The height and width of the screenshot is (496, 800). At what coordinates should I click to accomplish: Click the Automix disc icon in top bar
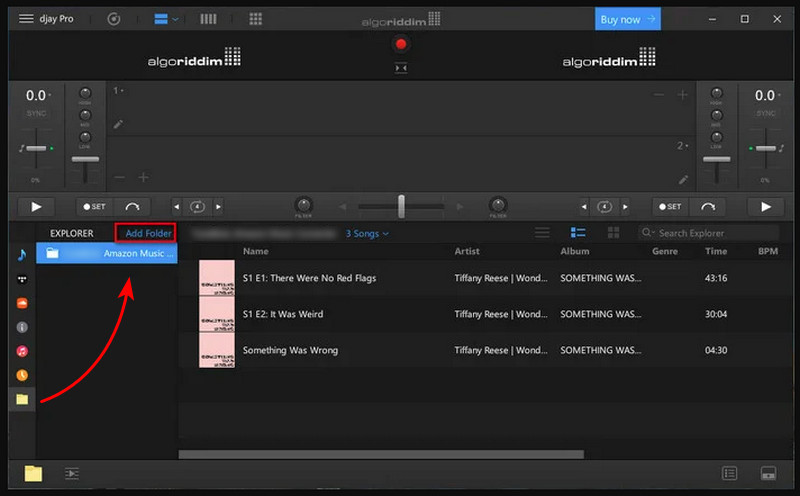(114, 19)
